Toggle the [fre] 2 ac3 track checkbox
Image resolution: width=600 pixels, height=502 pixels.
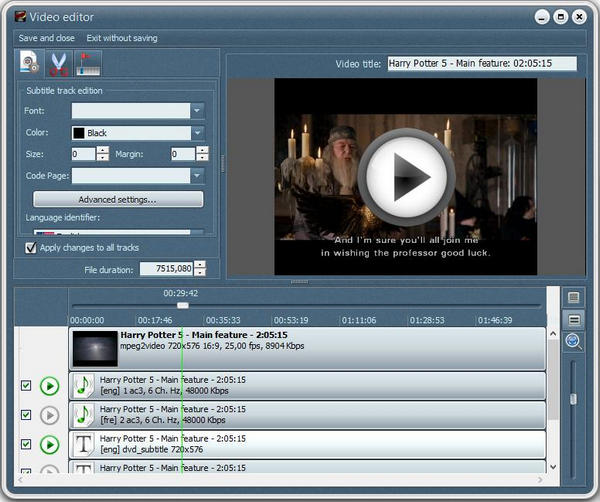click(27, 415)
